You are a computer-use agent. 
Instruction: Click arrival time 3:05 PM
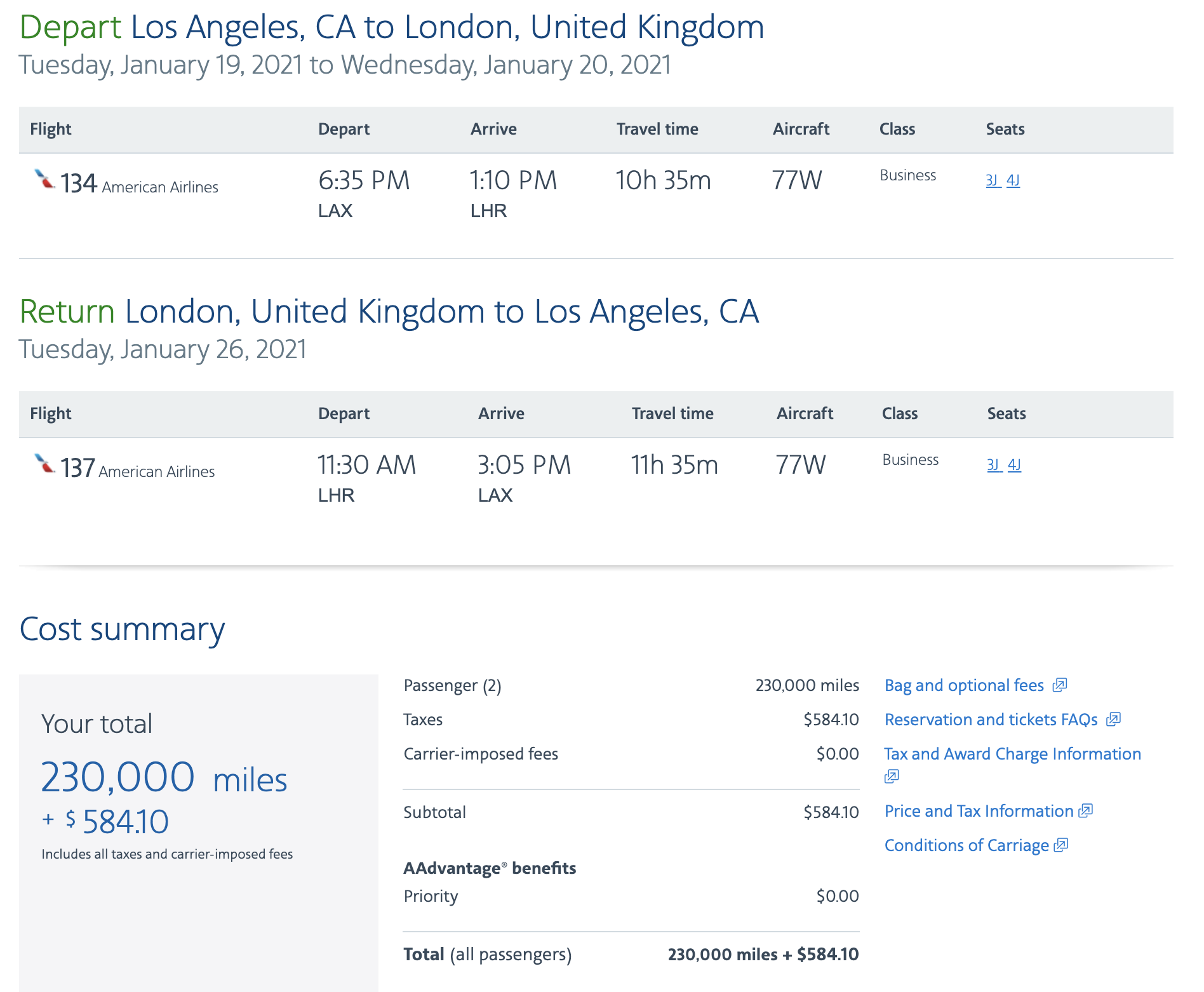tap(524, 465)
